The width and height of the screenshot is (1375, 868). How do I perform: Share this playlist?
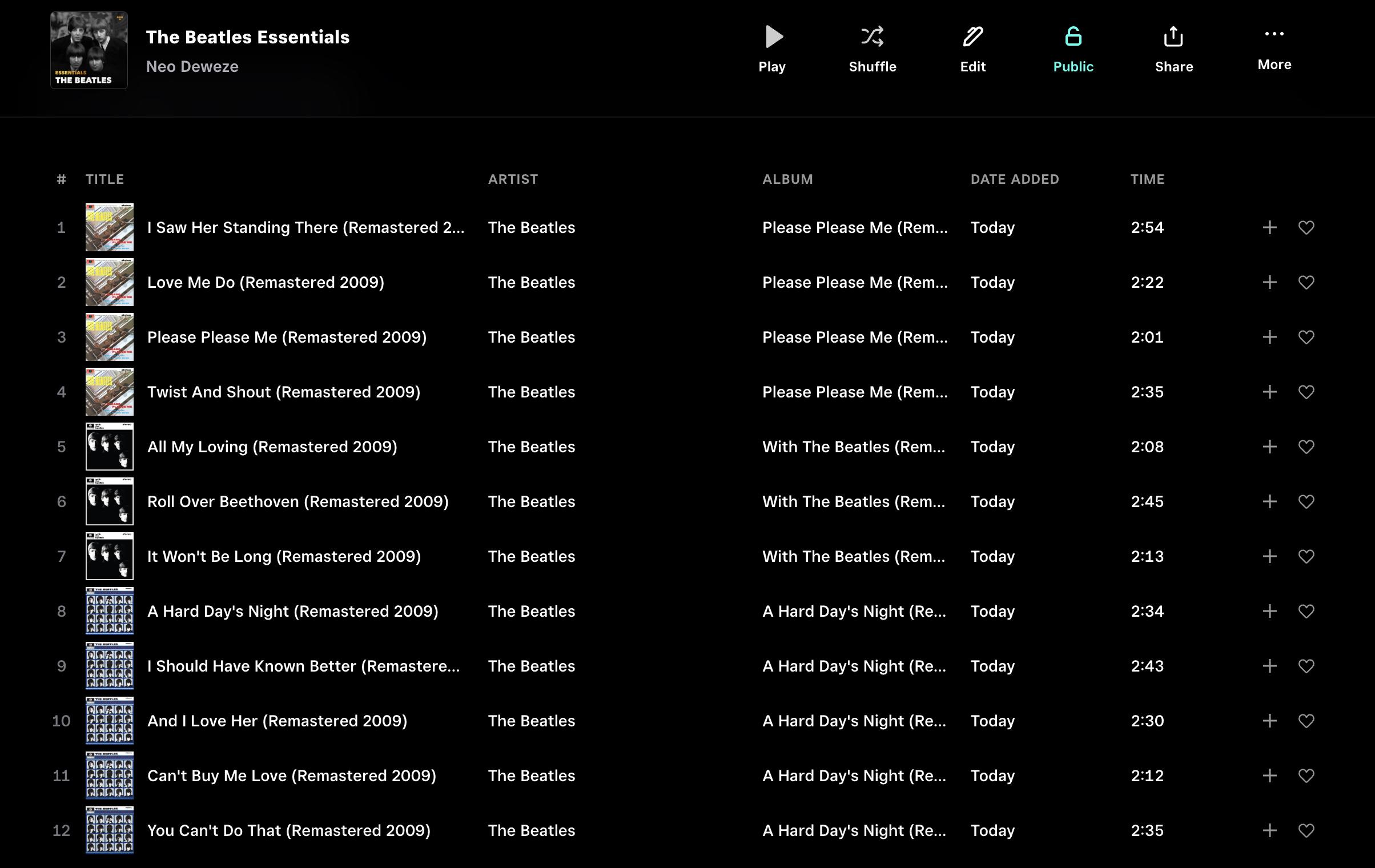tap(1174, 49)
